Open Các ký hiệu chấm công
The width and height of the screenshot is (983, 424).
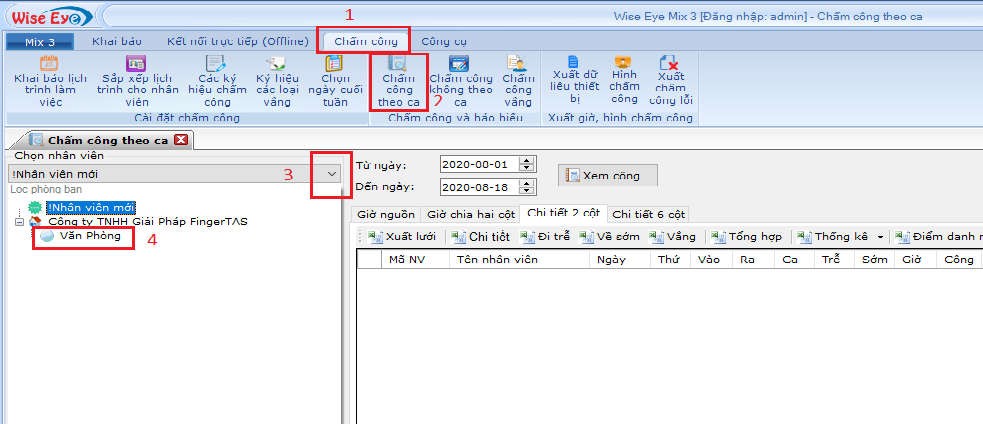click(216, 80)
